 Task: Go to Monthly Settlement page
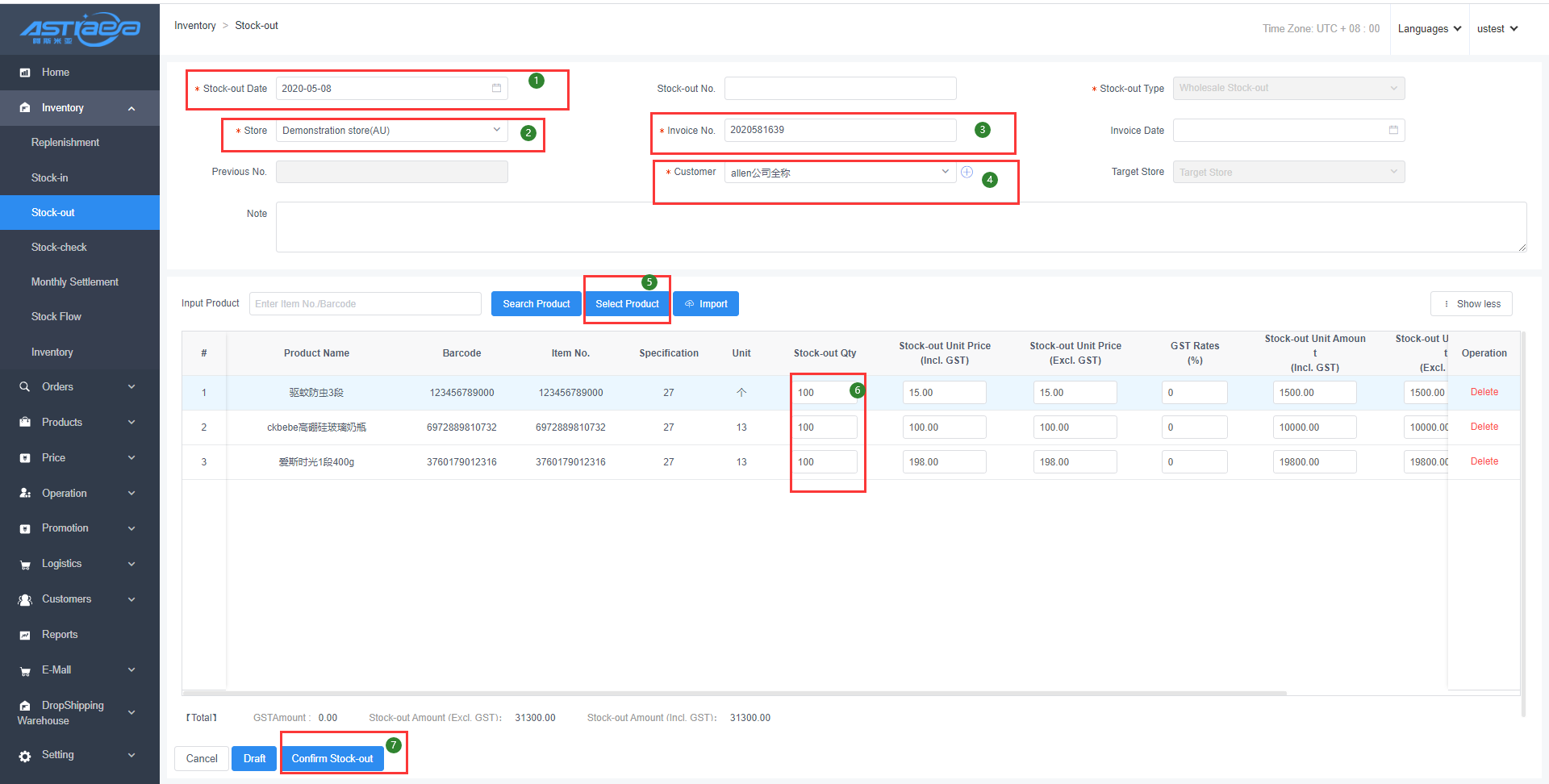tap(74, 282)
